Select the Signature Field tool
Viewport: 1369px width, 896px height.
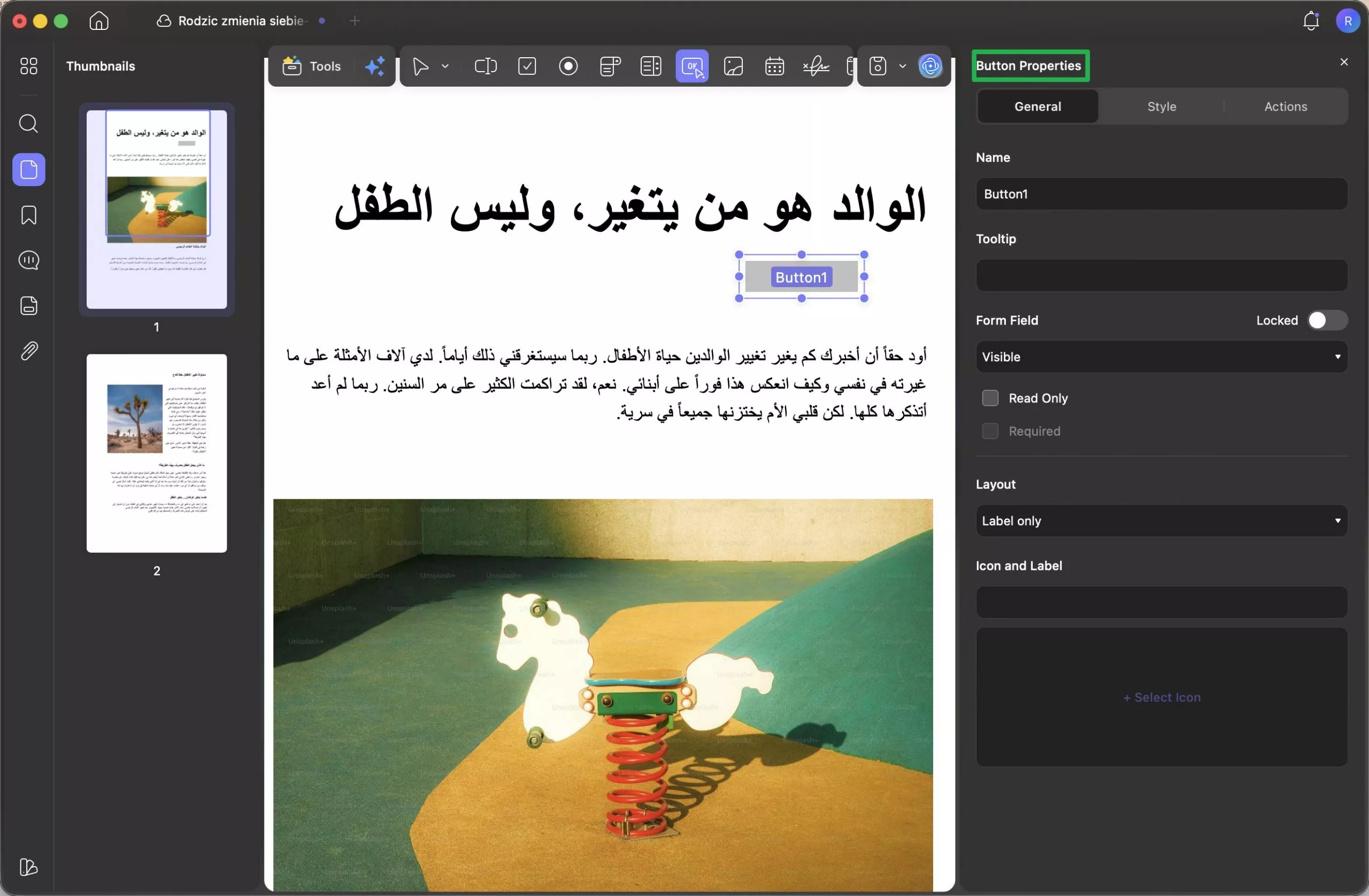(816, 66)
